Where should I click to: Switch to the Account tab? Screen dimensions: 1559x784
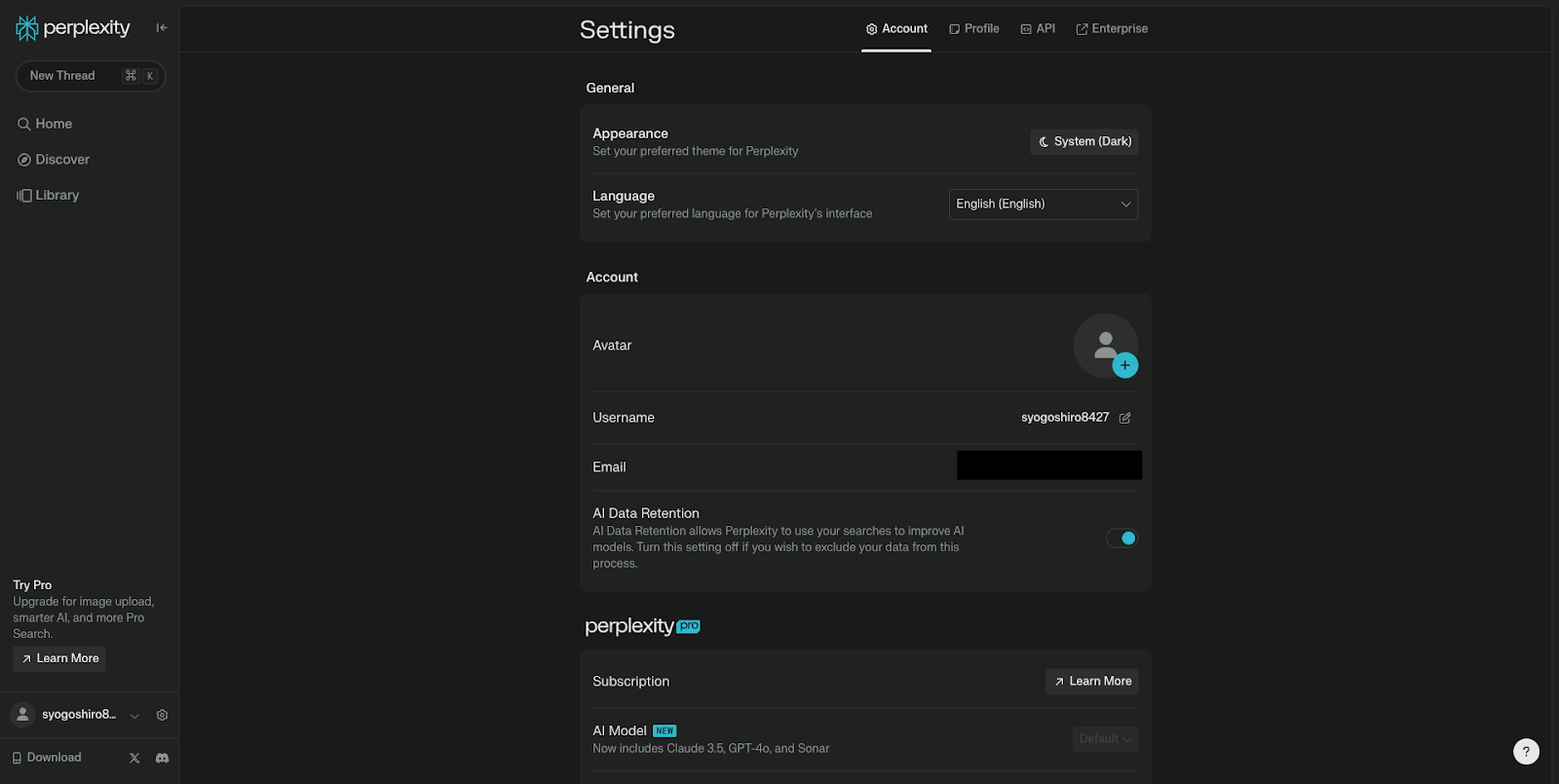(x=896, y=29)
